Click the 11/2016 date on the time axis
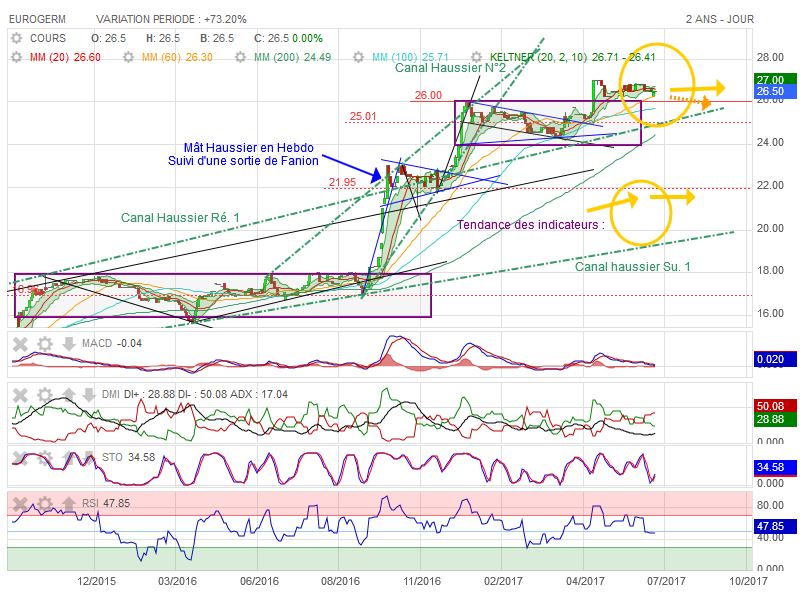This screenshot has height=593, width=803. point(421,581)
